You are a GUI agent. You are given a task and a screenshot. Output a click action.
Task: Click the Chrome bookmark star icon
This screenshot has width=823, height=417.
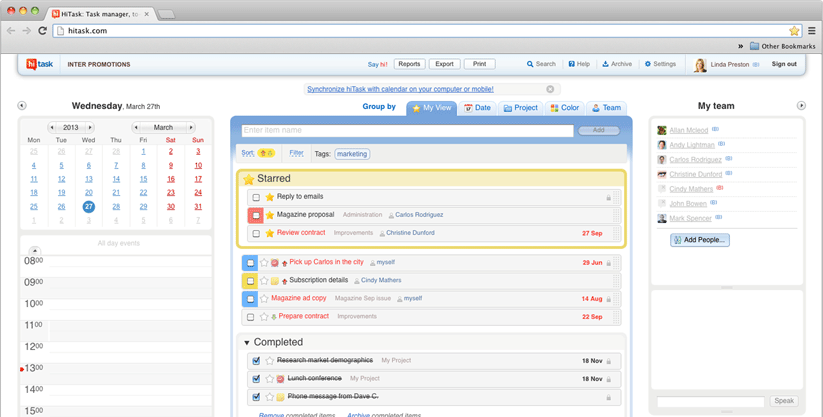coord(794,31)
